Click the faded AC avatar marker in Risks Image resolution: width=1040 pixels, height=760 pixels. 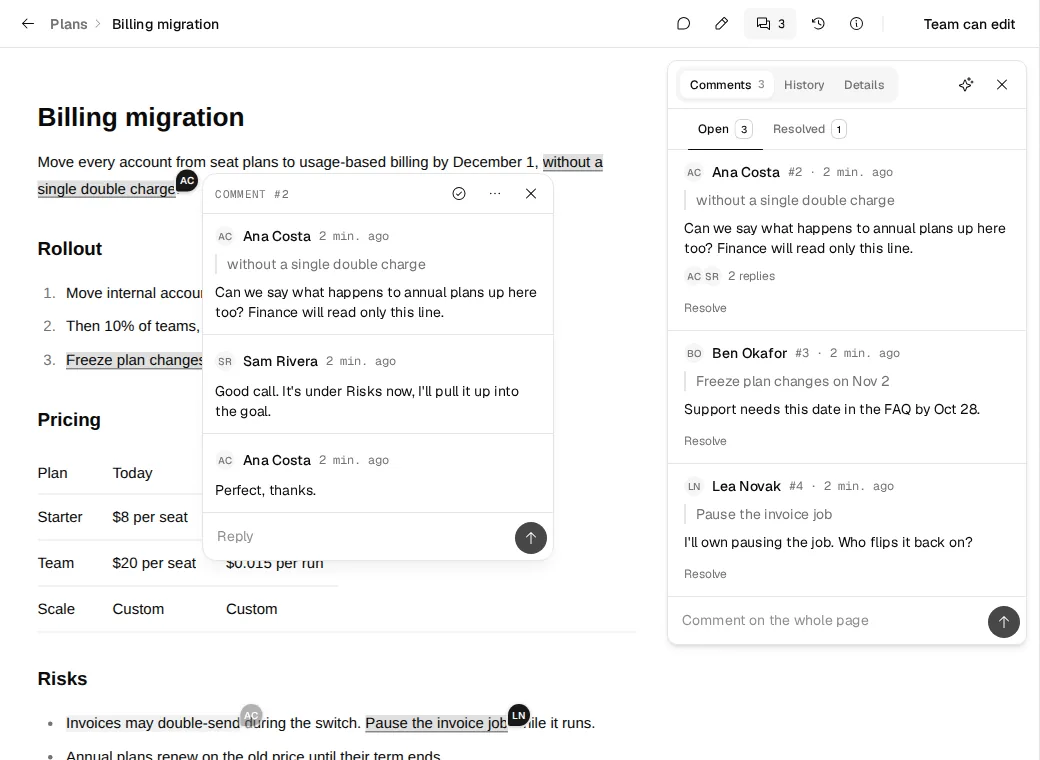251,716
